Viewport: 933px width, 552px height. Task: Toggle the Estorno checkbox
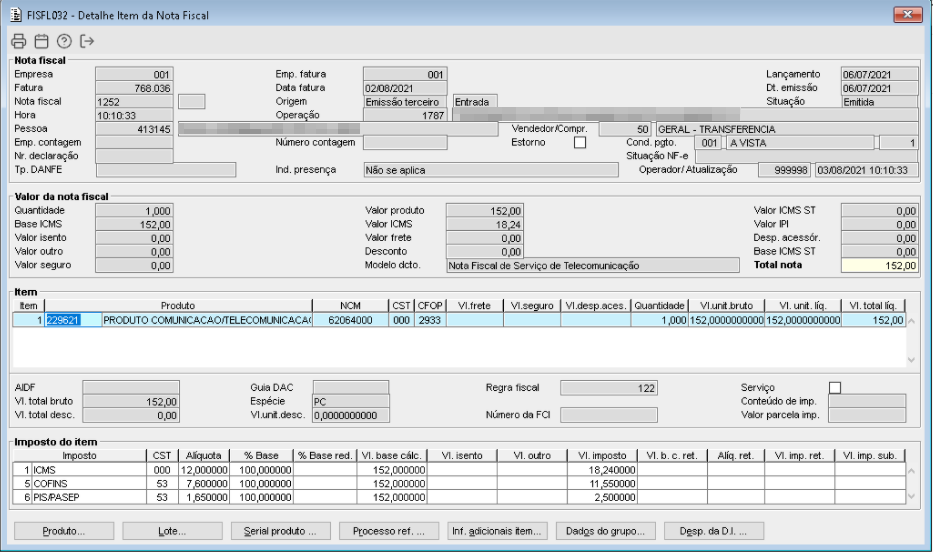pyautogui.click(x=580, y=143)
